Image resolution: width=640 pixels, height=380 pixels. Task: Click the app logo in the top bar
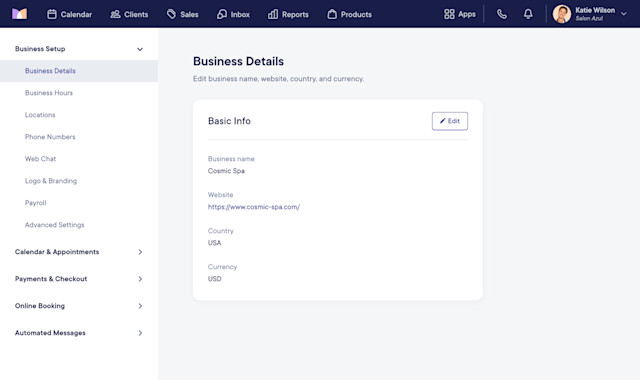(19, 14)
